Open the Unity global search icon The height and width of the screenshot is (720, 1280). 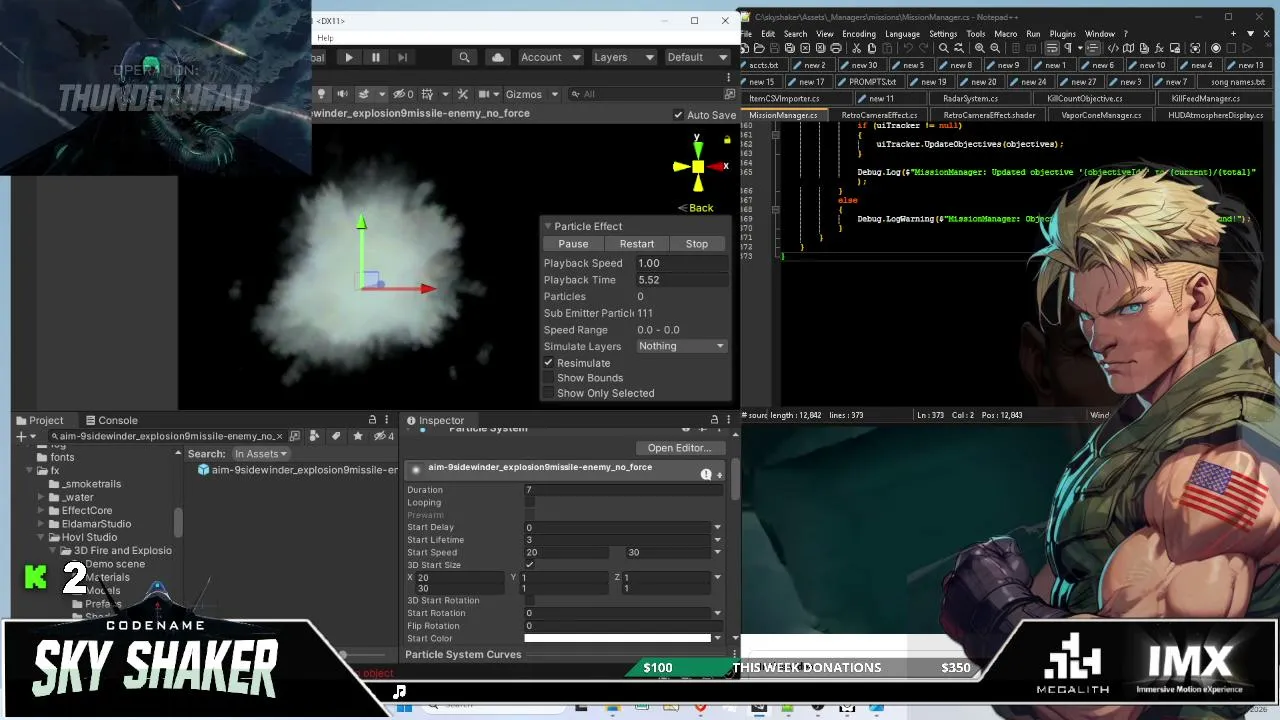pos(464,57)
